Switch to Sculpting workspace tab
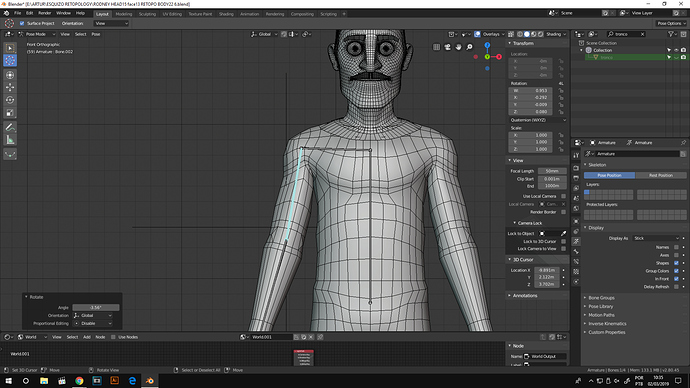This screenshot has height=388, width=690. pos(147,14)
